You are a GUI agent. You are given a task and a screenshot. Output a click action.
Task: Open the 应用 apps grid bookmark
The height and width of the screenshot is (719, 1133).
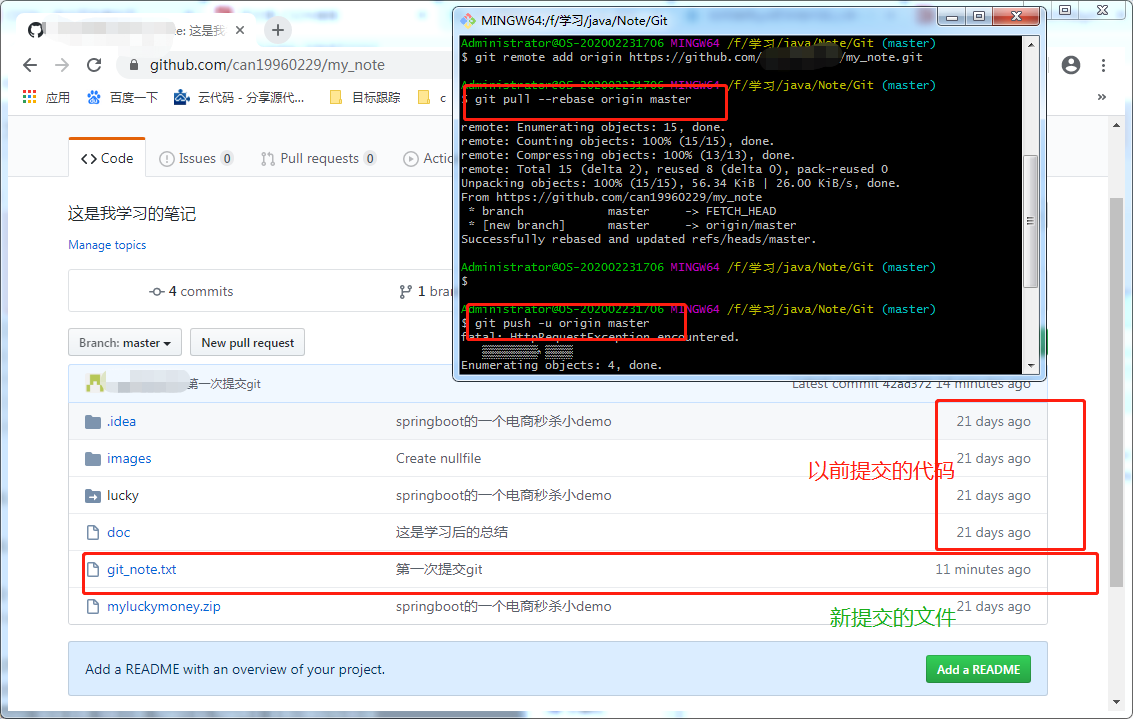point(46,97)
